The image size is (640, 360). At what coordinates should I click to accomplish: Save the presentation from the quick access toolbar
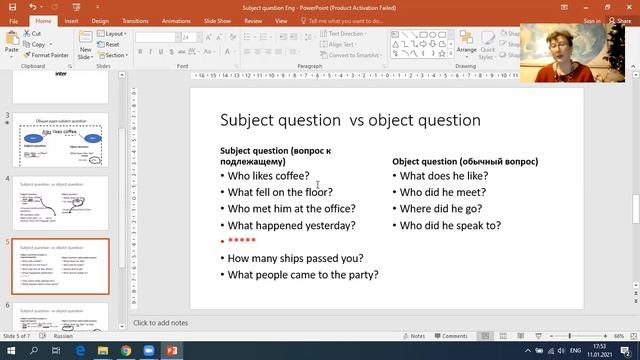[13, 7]
